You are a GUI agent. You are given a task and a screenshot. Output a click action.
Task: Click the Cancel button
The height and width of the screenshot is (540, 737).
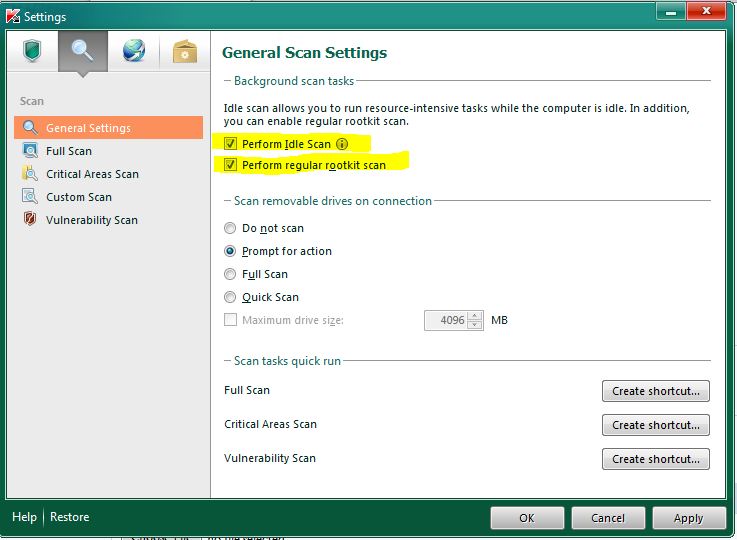608,518
